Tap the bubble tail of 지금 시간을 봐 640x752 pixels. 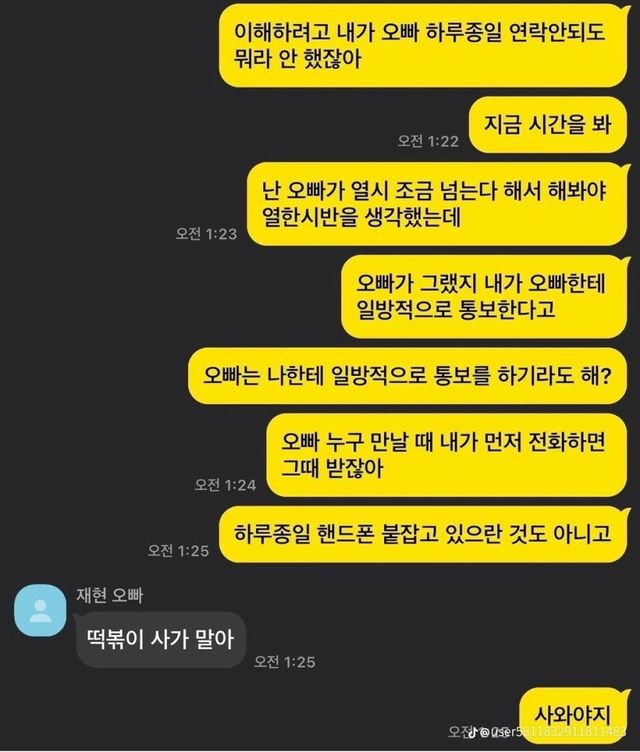[x=628, y=102]
